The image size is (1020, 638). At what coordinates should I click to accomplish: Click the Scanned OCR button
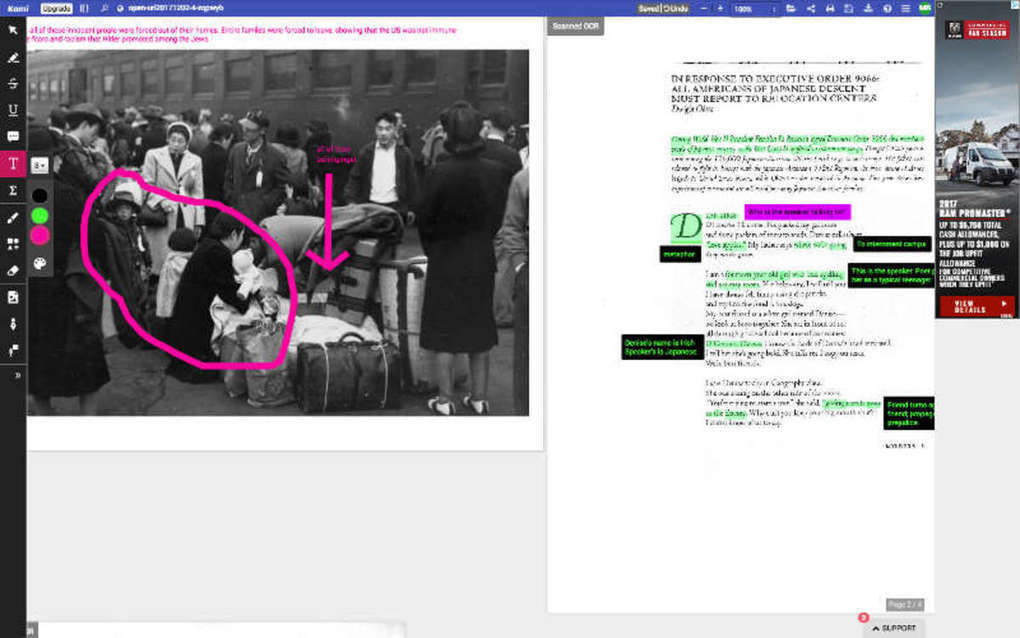[x=576, y=26]
